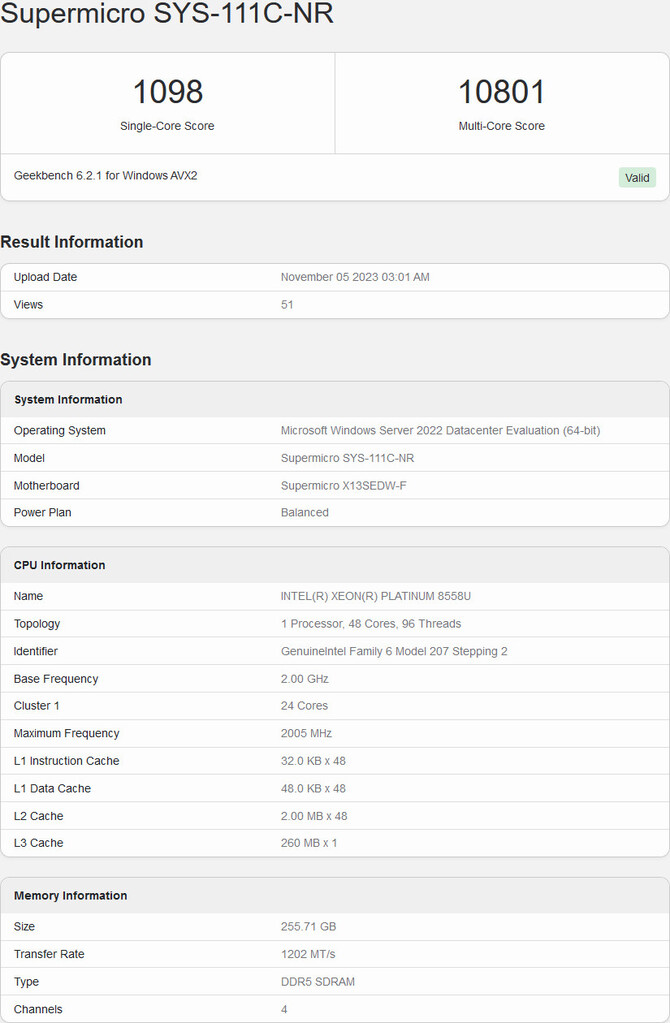Click the 32.0 KB x 48 cache value
Screen dimensions: 670x1023
[x=313, y=761]
